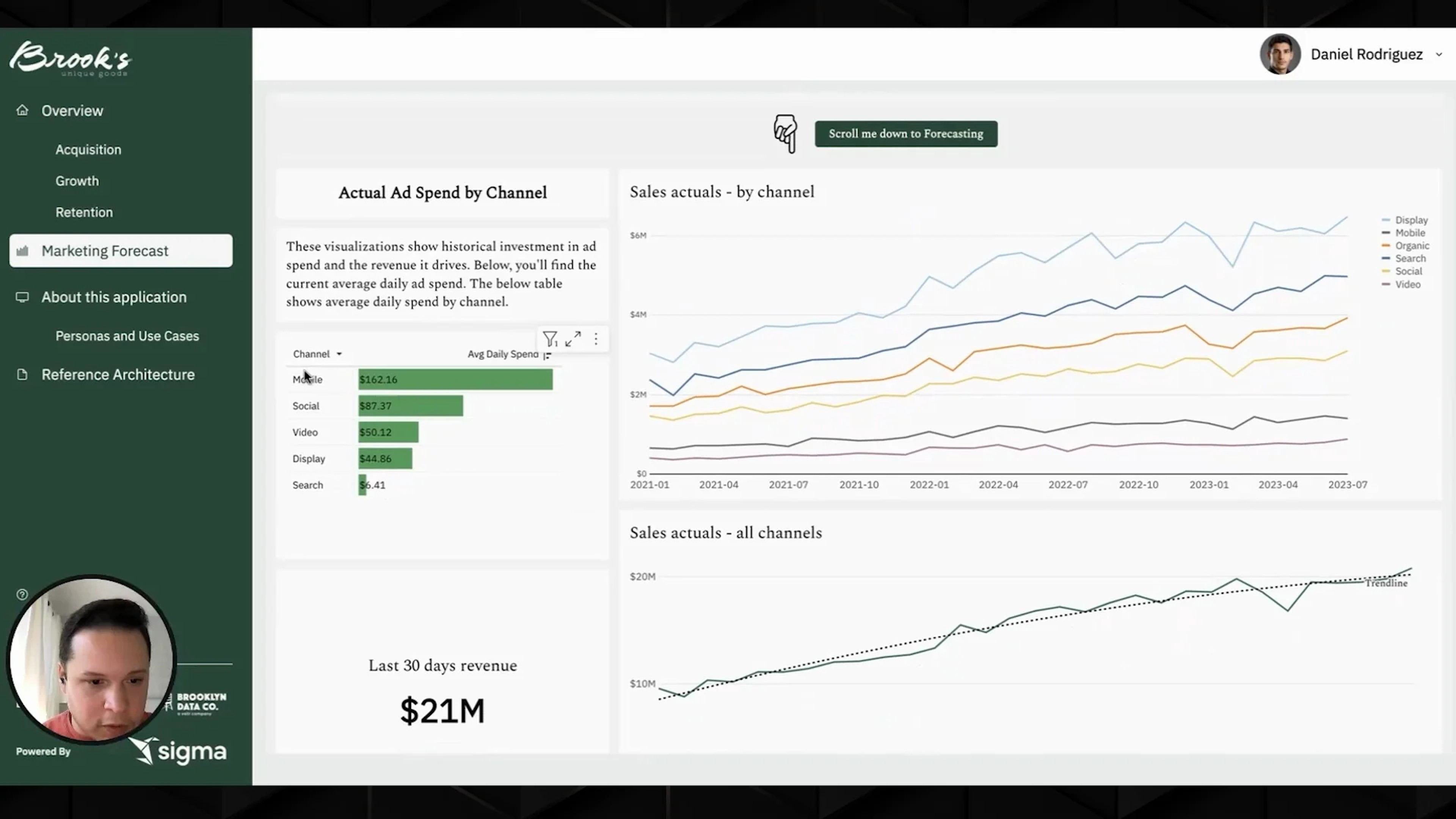Click the Brook's unique goods logo

[x=71, y=59]
